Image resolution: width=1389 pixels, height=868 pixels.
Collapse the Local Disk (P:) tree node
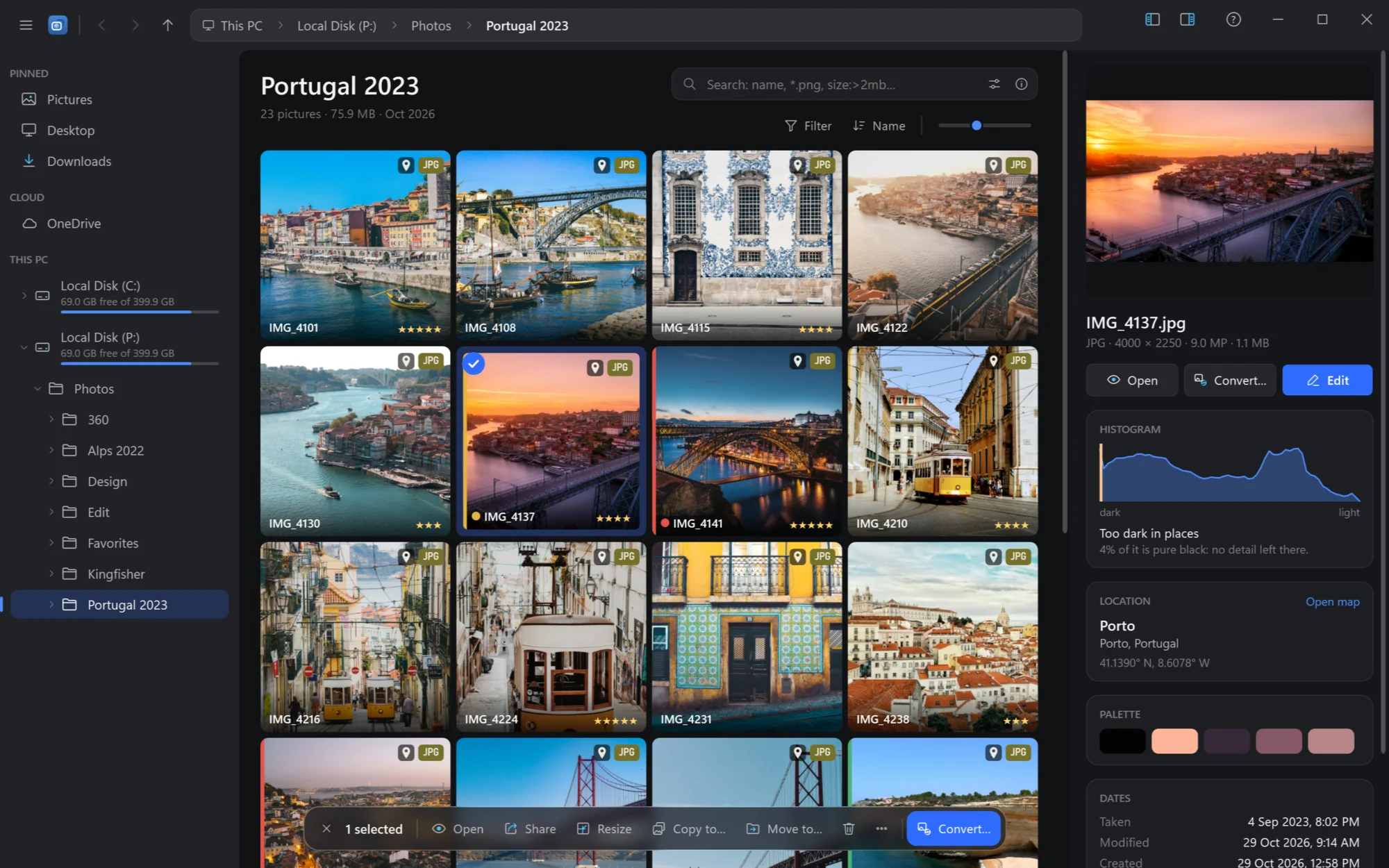[x=24, y=347]
